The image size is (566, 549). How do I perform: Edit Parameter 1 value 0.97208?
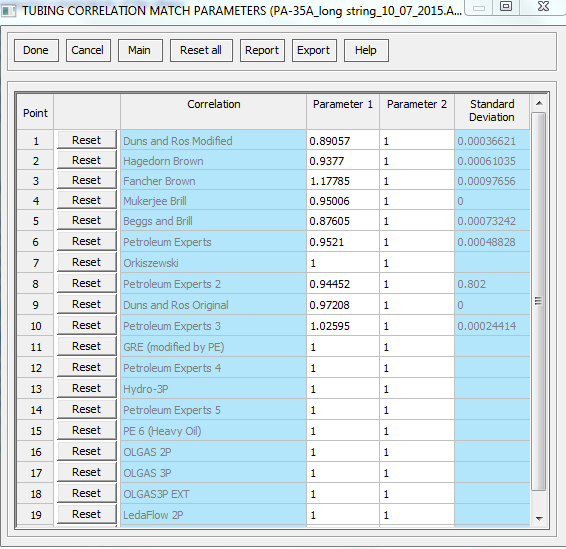343,305
